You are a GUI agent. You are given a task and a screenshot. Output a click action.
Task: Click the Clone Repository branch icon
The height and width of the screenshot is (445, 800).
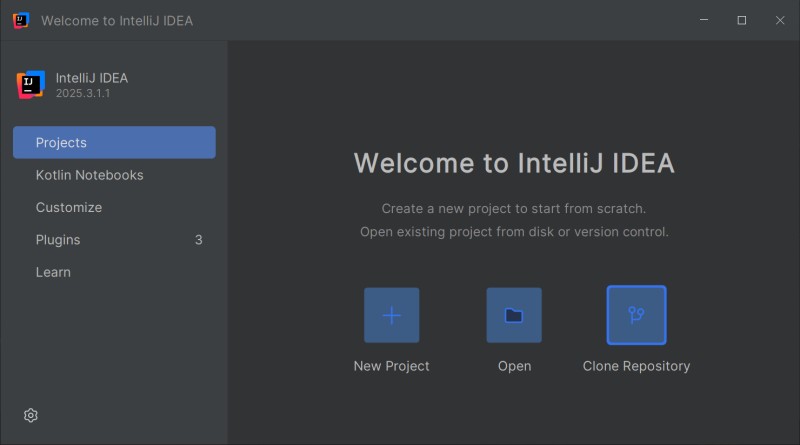636,315
